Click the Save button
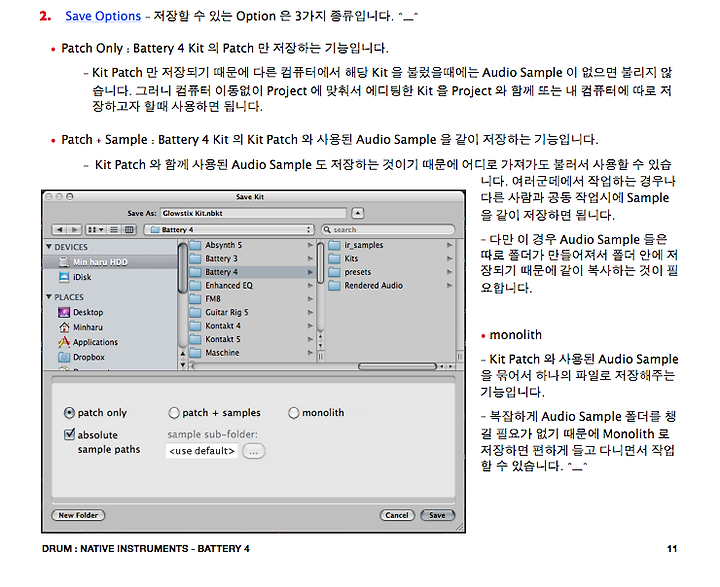720x587 pixels. [437, 515]
